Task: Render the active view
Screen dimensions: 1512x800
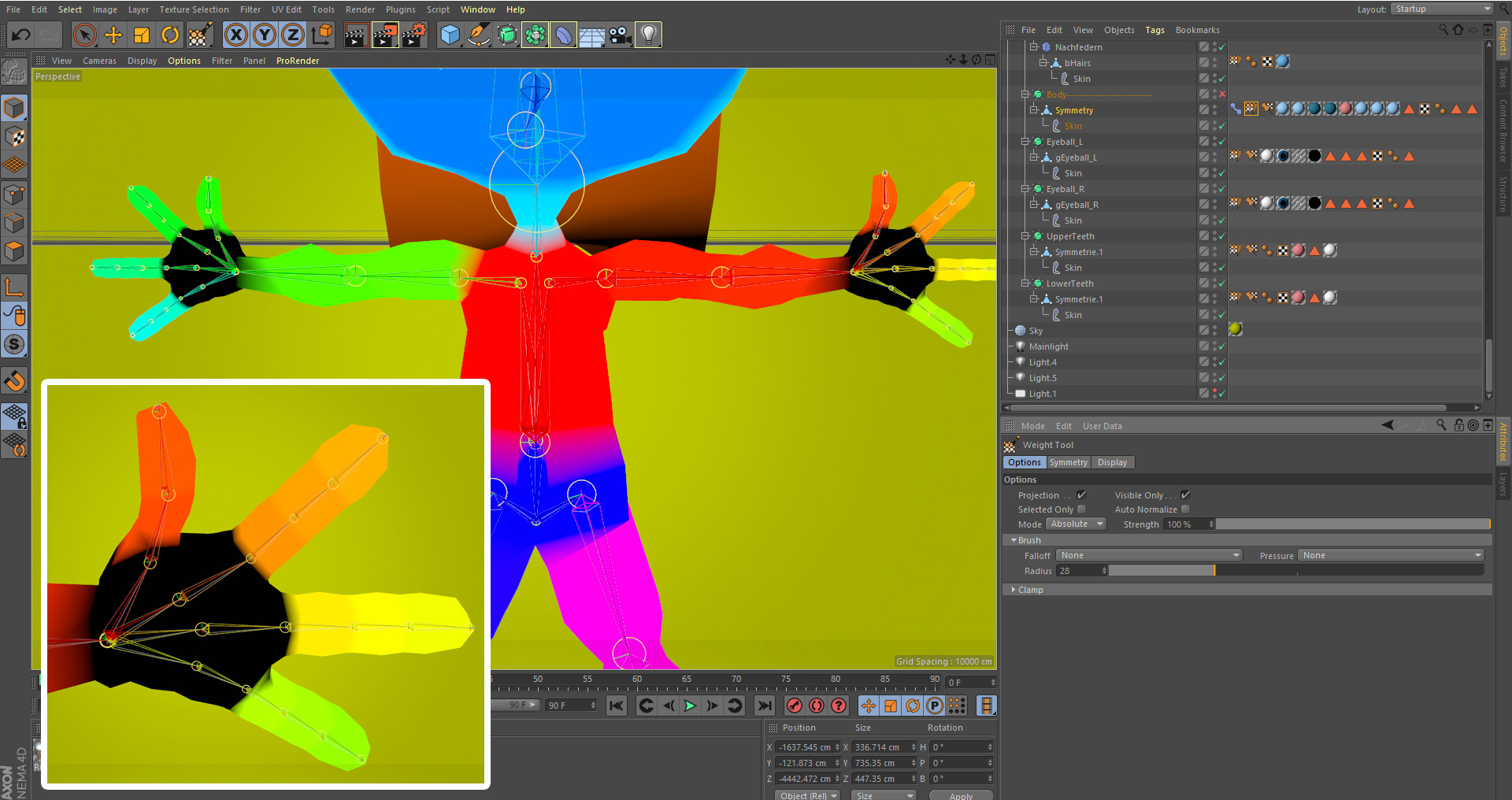Action: click(356, 35)
